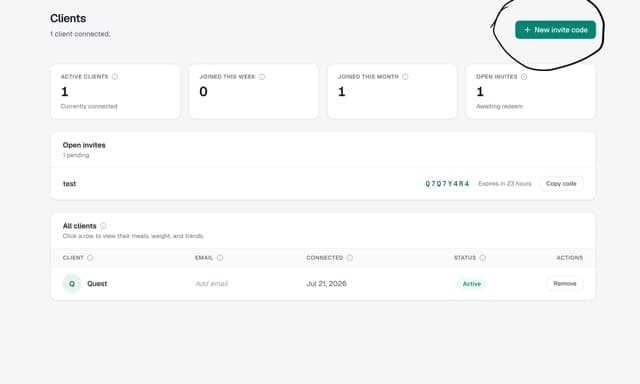Copy code for the test invite

[x=561, y=184]
